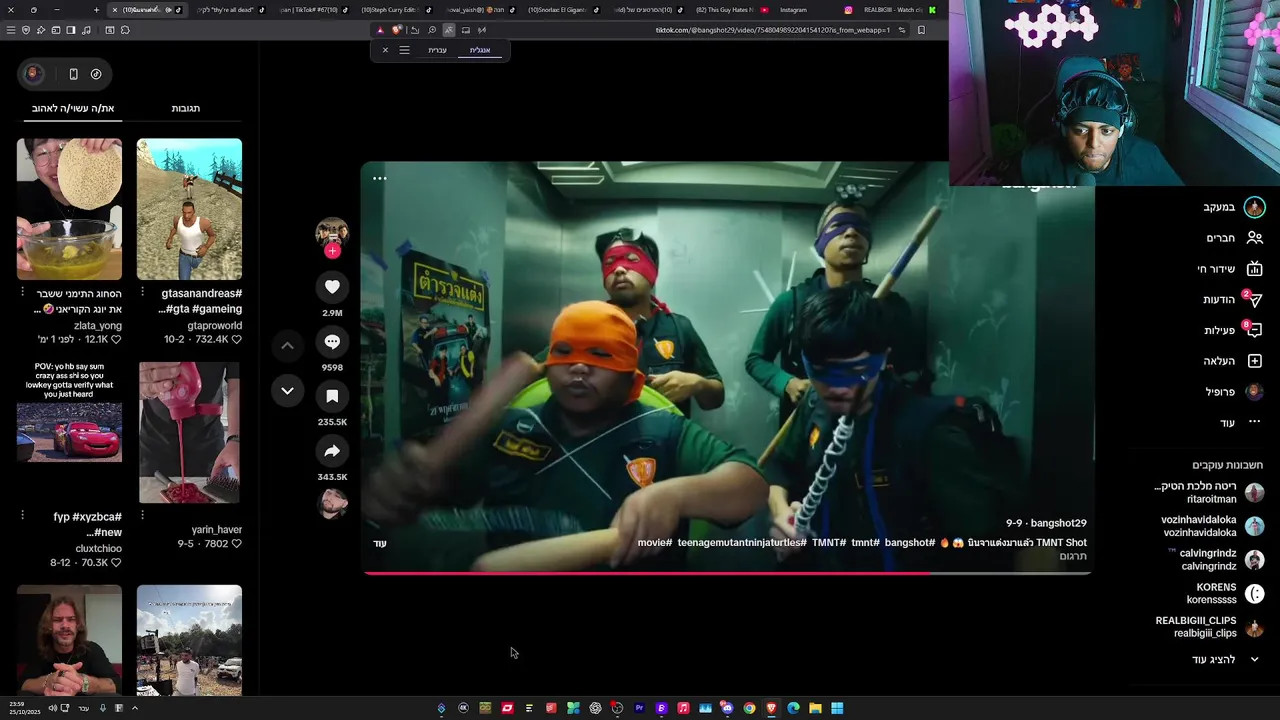
Task: Seek on the red video progress bar
Action: (727, 573)
